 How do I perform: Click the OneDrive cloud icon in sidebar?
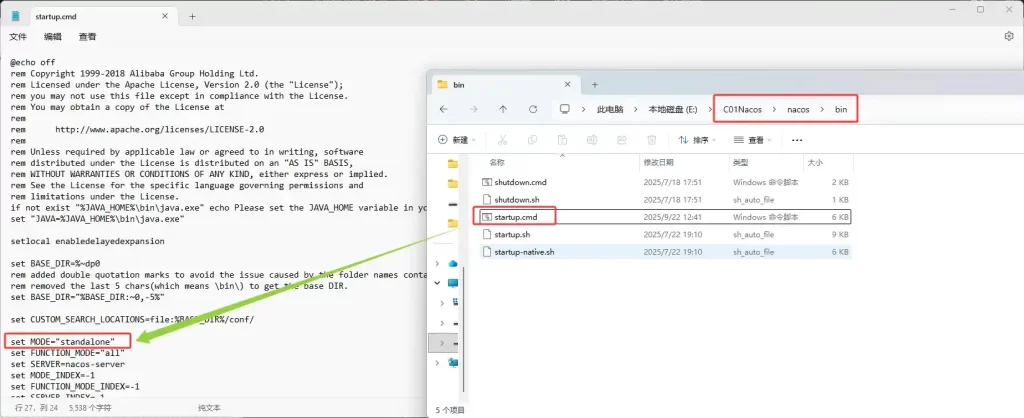[x=453, y=263]
